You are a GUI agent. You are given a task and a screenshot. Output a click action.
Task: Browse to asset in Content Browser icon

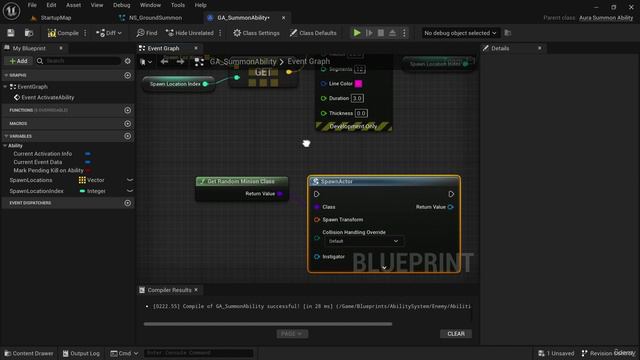click(29, 33)
